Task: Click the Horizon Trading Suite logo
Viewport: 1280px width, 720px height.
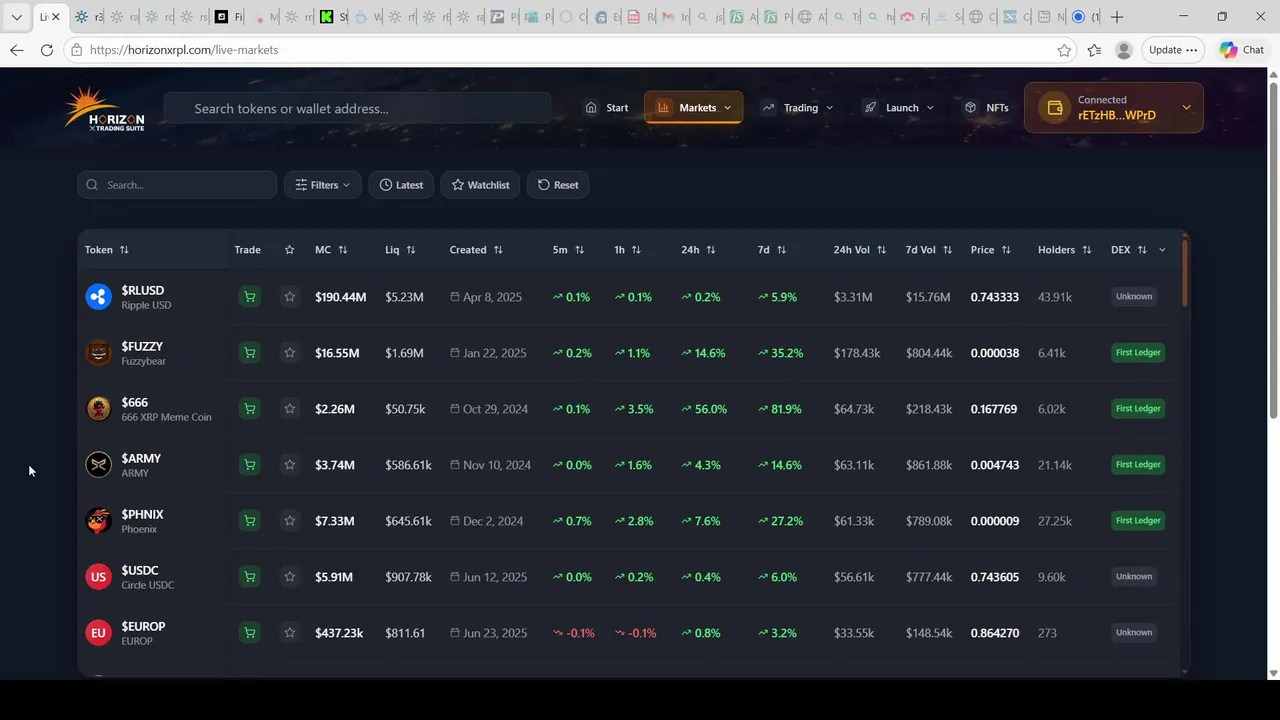Action: pyautogui.click(x=104, y=108)
